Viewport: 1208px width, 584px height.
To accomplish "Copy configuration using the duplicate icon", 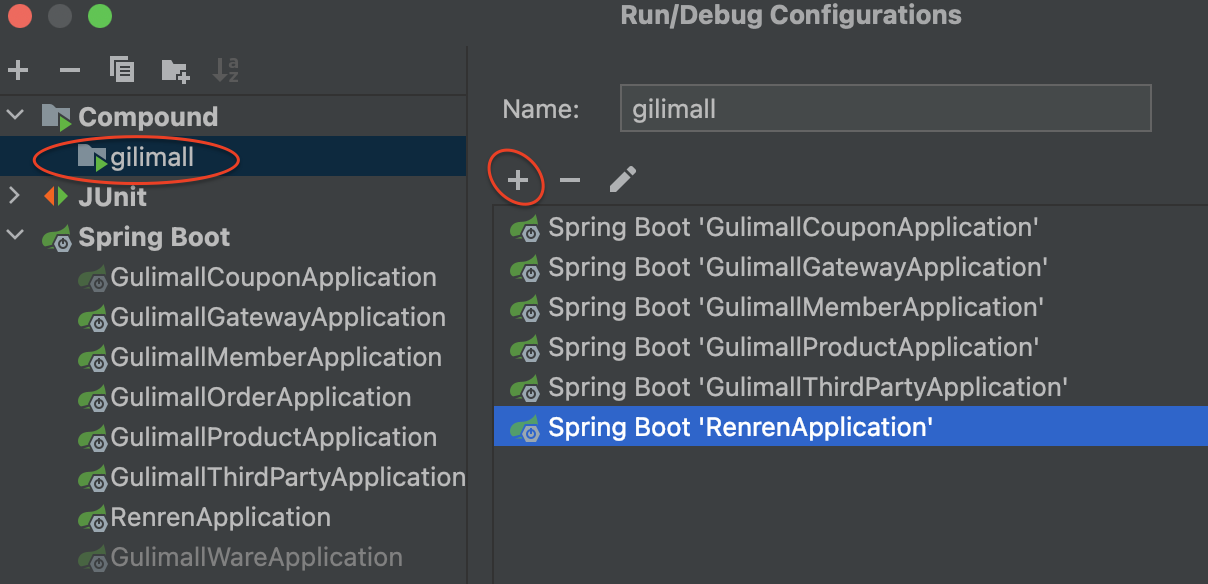I will 121,70.
